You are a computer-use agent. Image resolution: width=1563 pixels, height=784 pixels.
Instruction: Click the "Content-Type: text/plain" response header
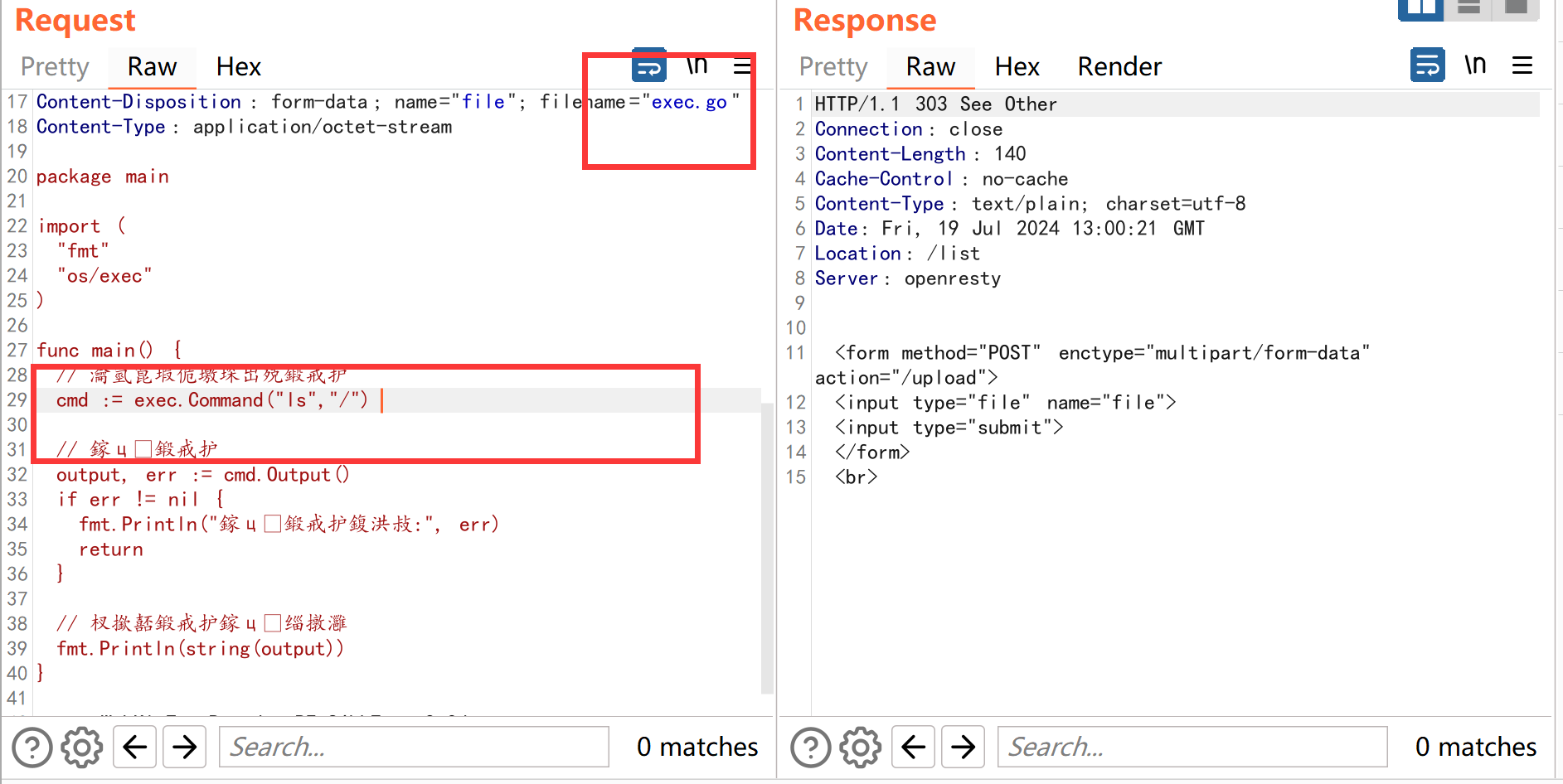[1030, 204]
